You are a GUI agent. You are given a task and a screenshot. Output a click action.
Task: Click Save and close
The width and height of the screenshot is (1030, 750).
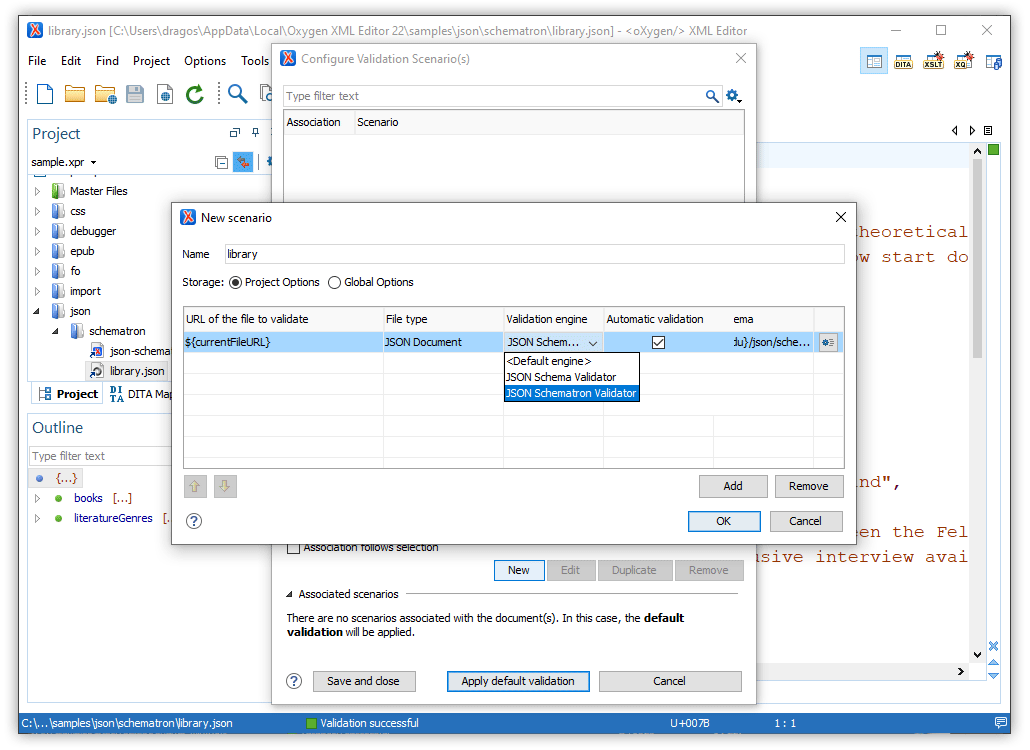364,681
